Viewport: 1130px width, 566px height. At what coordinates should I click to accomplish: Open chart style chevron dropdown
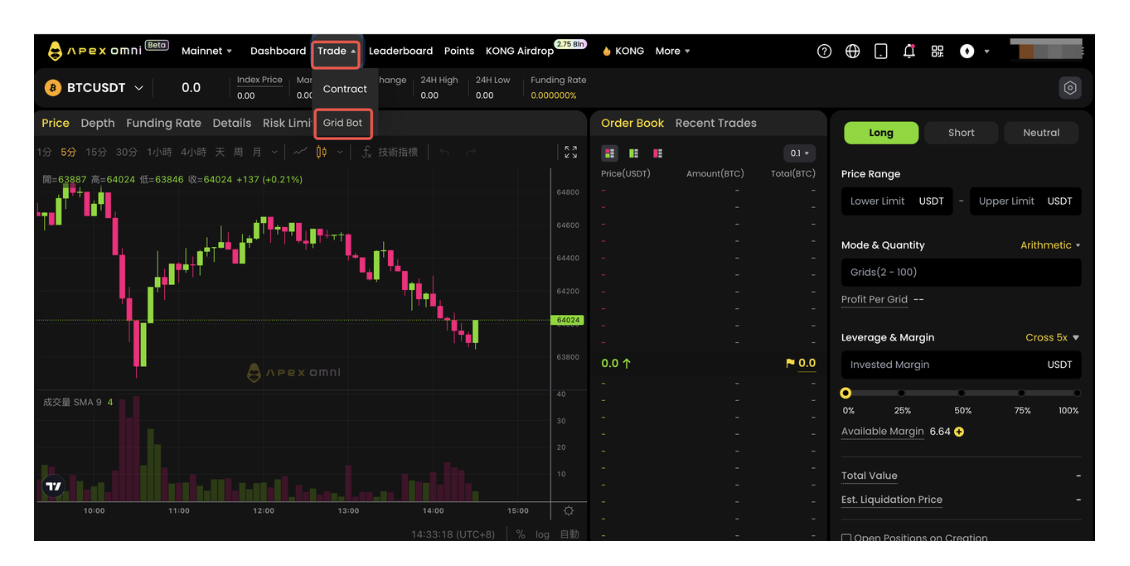340,152
